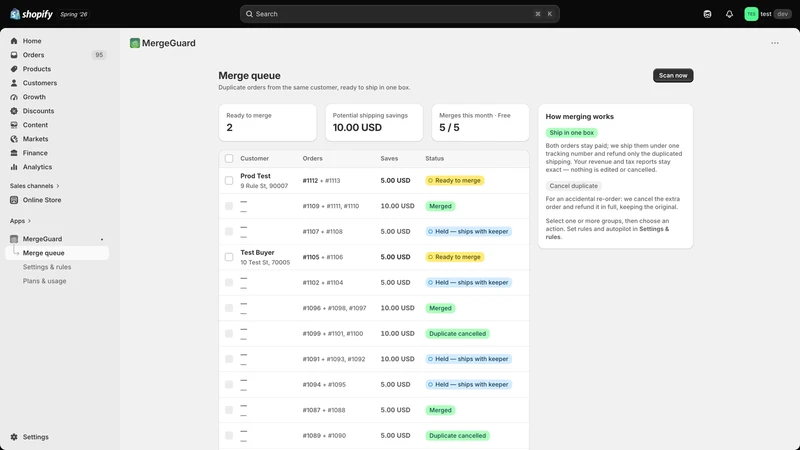Check the checkbox for orders #1107 + #1108
The height and width of the screenshot is (450, 800).
pos(229,232)
